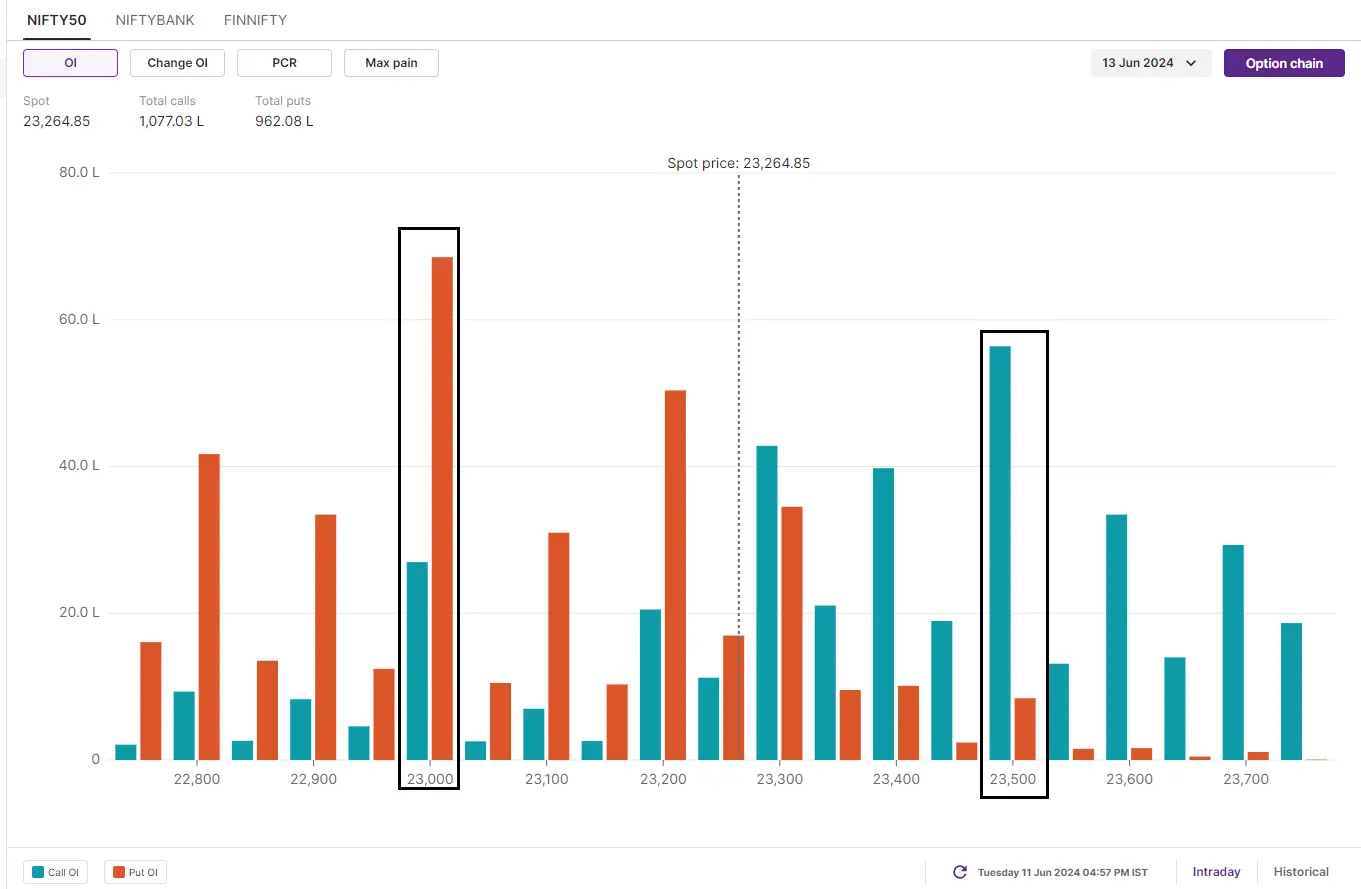Image resolution: width=1361 pixels, height=889 pixels.
Task: Switch to the FINNIFTY tab
Action: [x=255, y=20]
